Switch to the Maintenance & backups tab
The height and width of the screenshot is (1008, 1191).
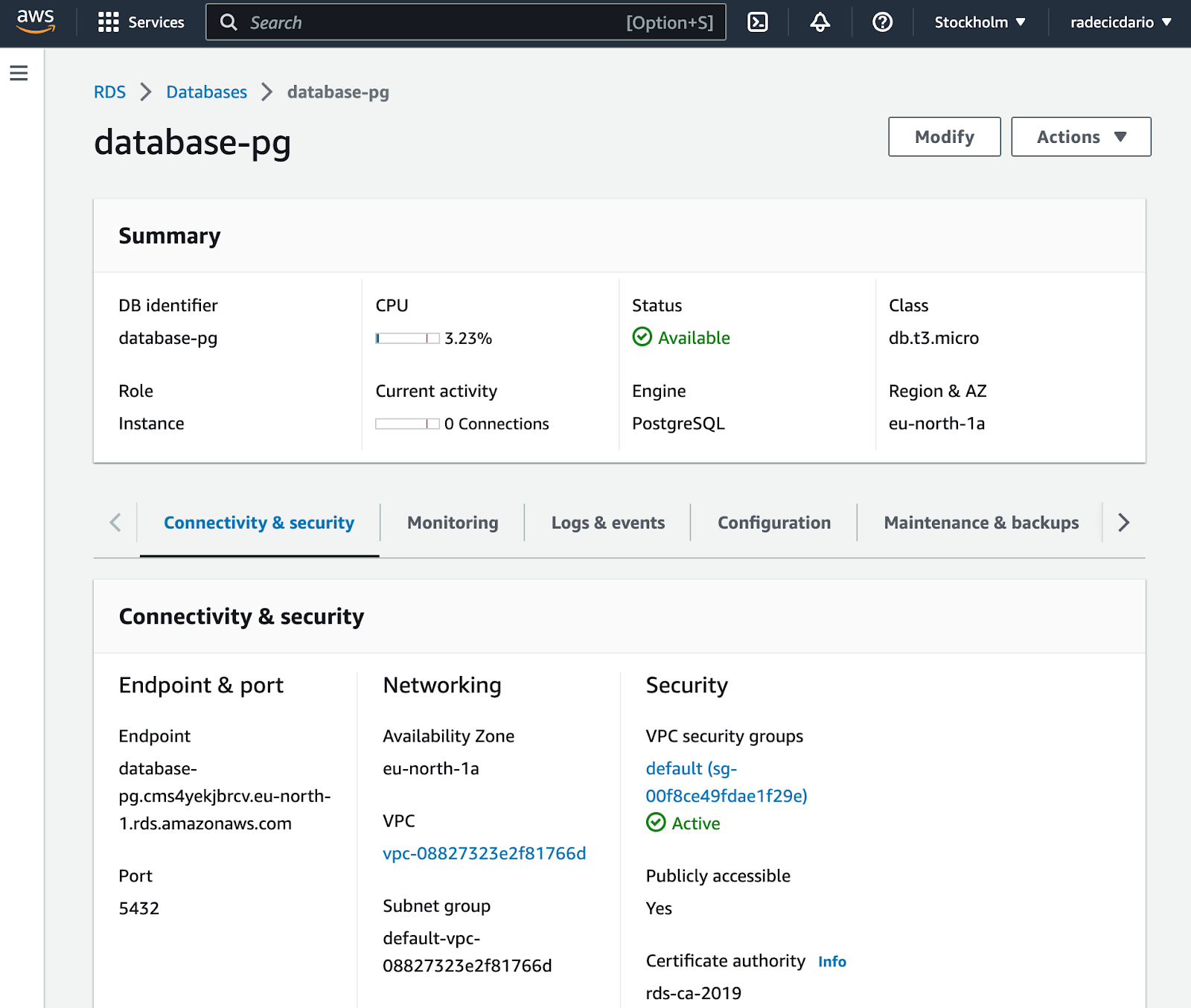(981, 523)
